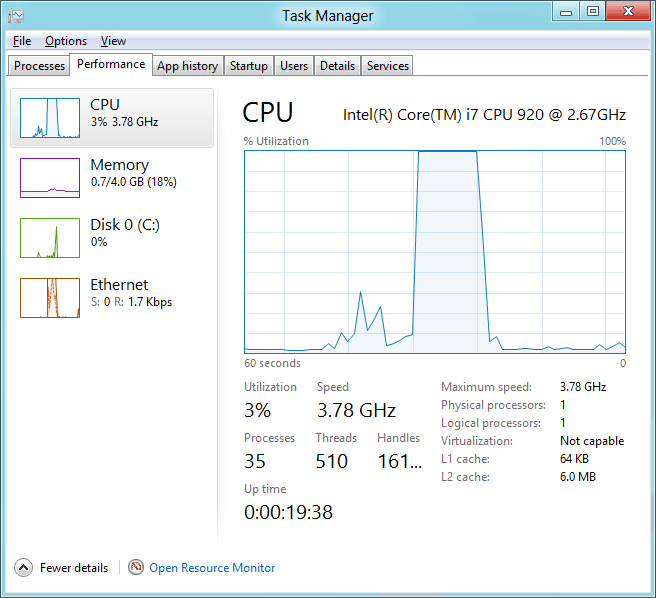Minimize the Task Manager window
656x598 pixels.
pyautogui.click(x=566, y=12)
